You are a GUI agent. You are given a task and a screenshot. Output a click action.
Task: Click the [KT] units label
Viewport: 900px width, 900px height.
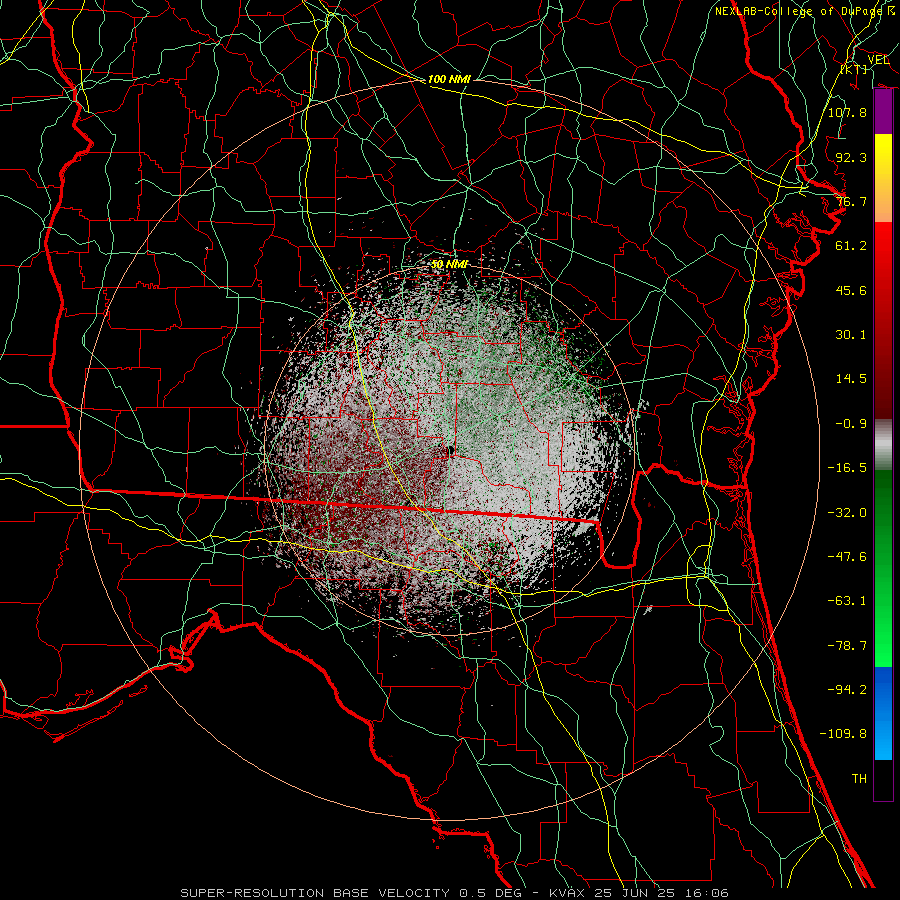(x=854, y=69)
